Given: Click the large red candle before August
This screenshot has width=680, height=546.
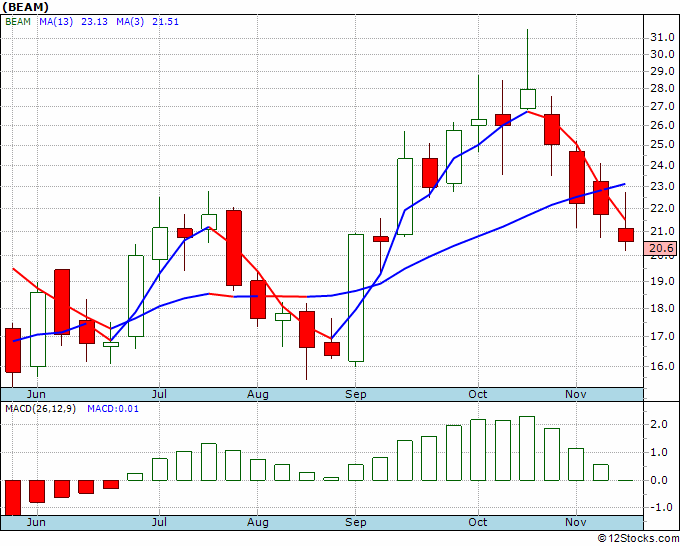Looking at the screenshot, I should 234,248.
